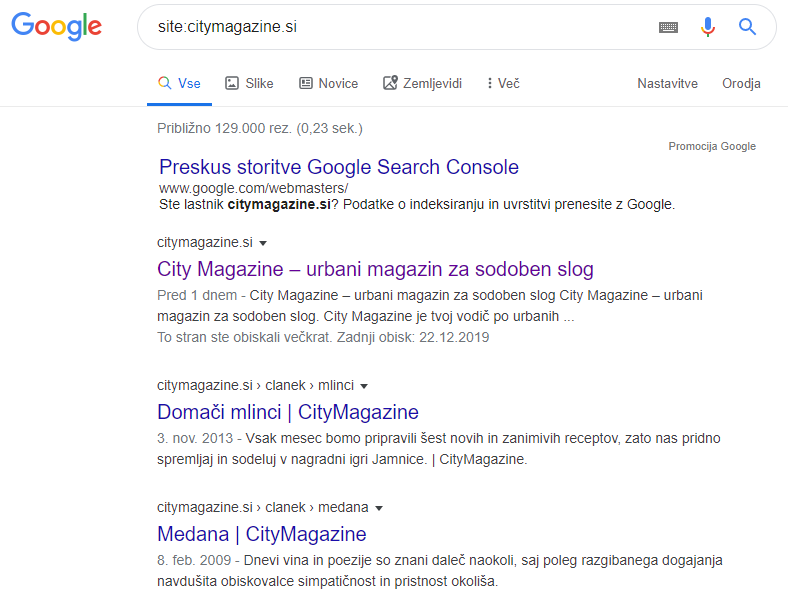Click the Slike tab image icon
This screenshot has width=788, height=607.
[x=232, y=83]
